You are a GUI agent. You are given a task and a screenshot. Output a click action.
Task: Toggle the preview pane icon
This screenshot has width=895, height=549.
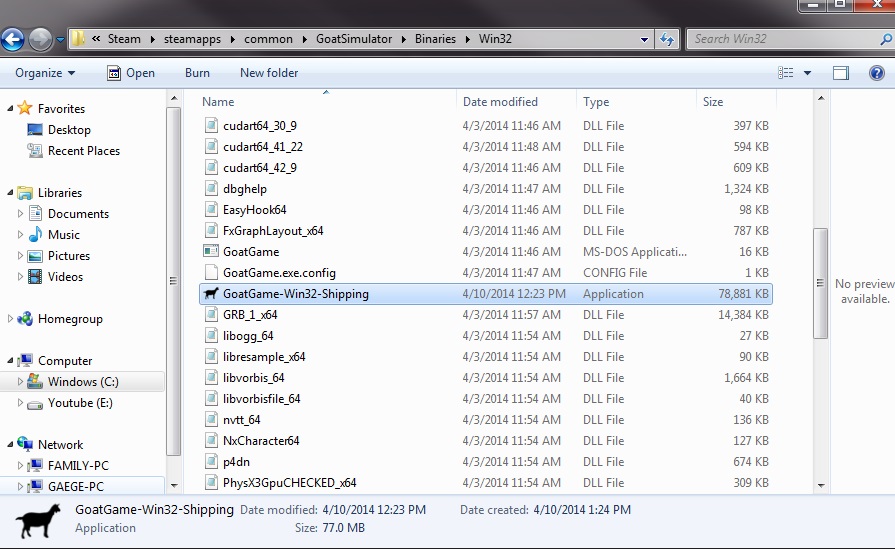(x=841, y=73)
